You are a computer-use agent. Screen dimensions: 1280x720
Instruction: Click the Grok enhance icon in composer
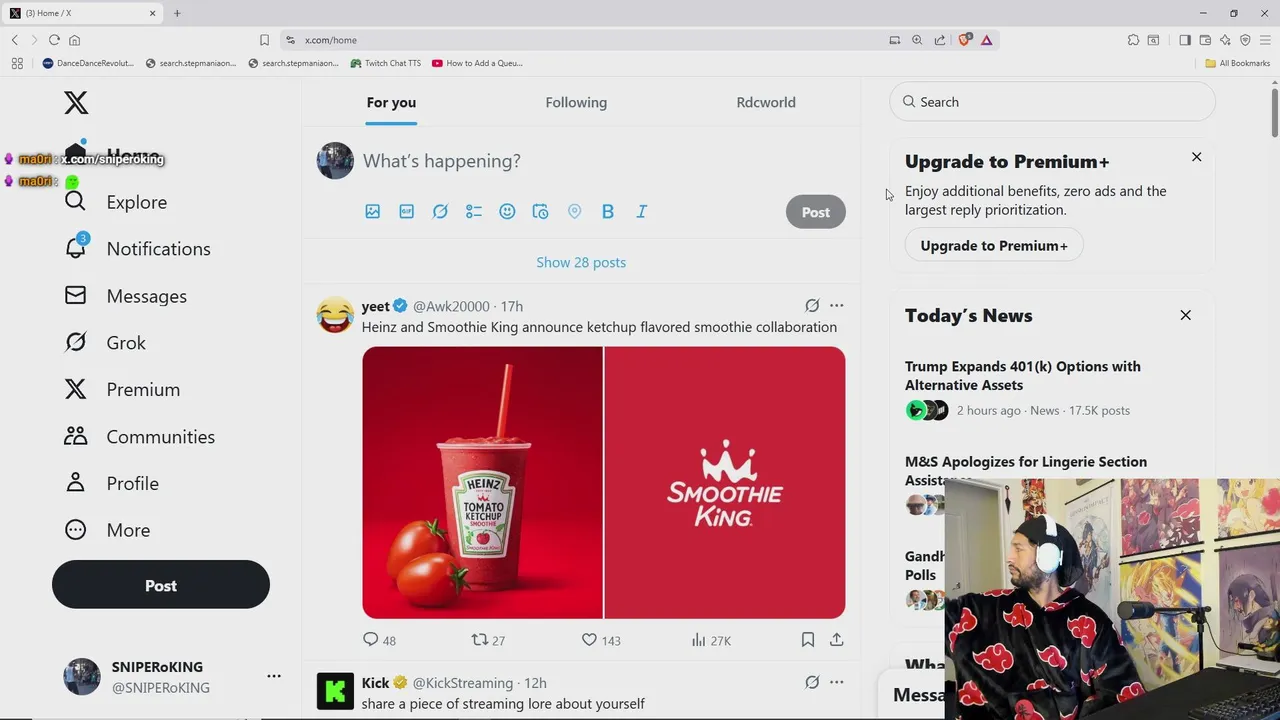coord(440,211)
